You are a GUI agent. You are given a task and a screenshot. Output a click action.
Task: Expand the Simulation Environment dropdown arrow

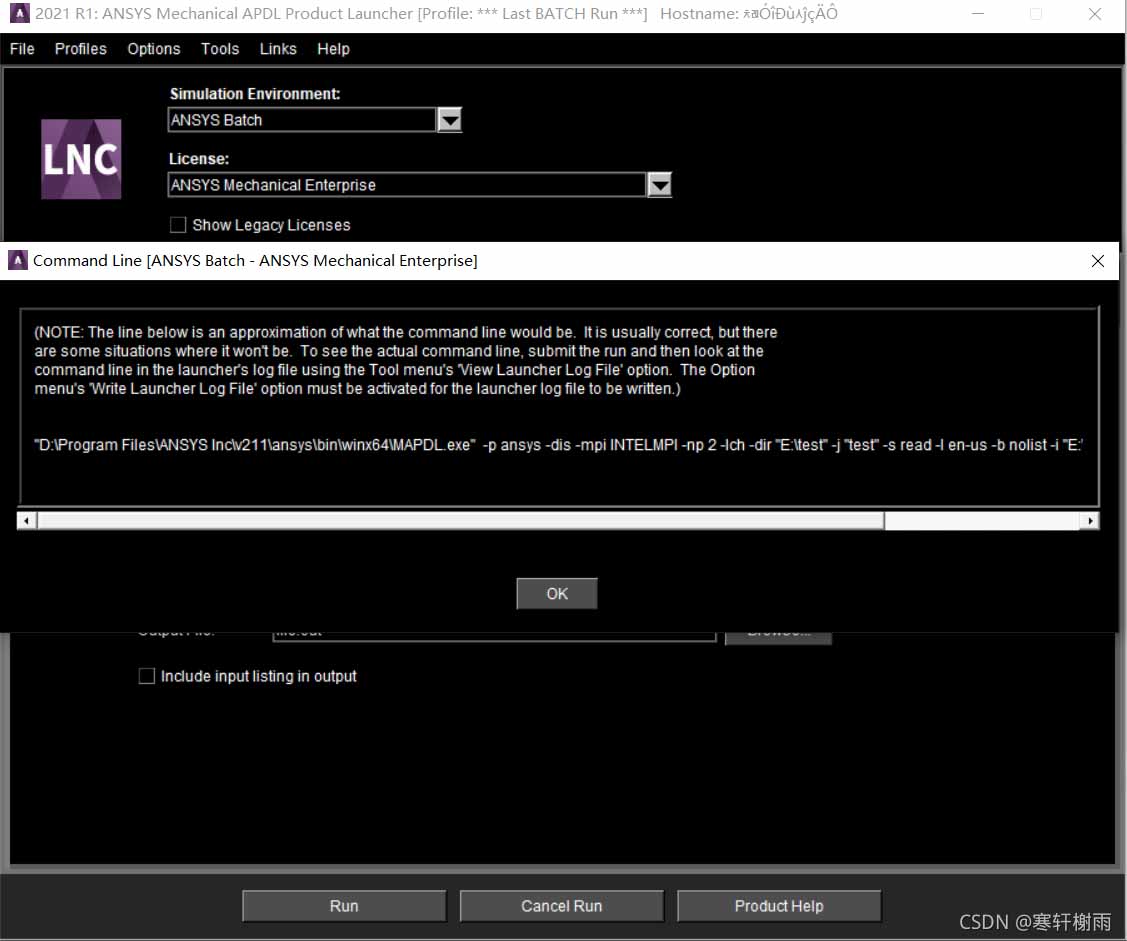pos(450,120)
